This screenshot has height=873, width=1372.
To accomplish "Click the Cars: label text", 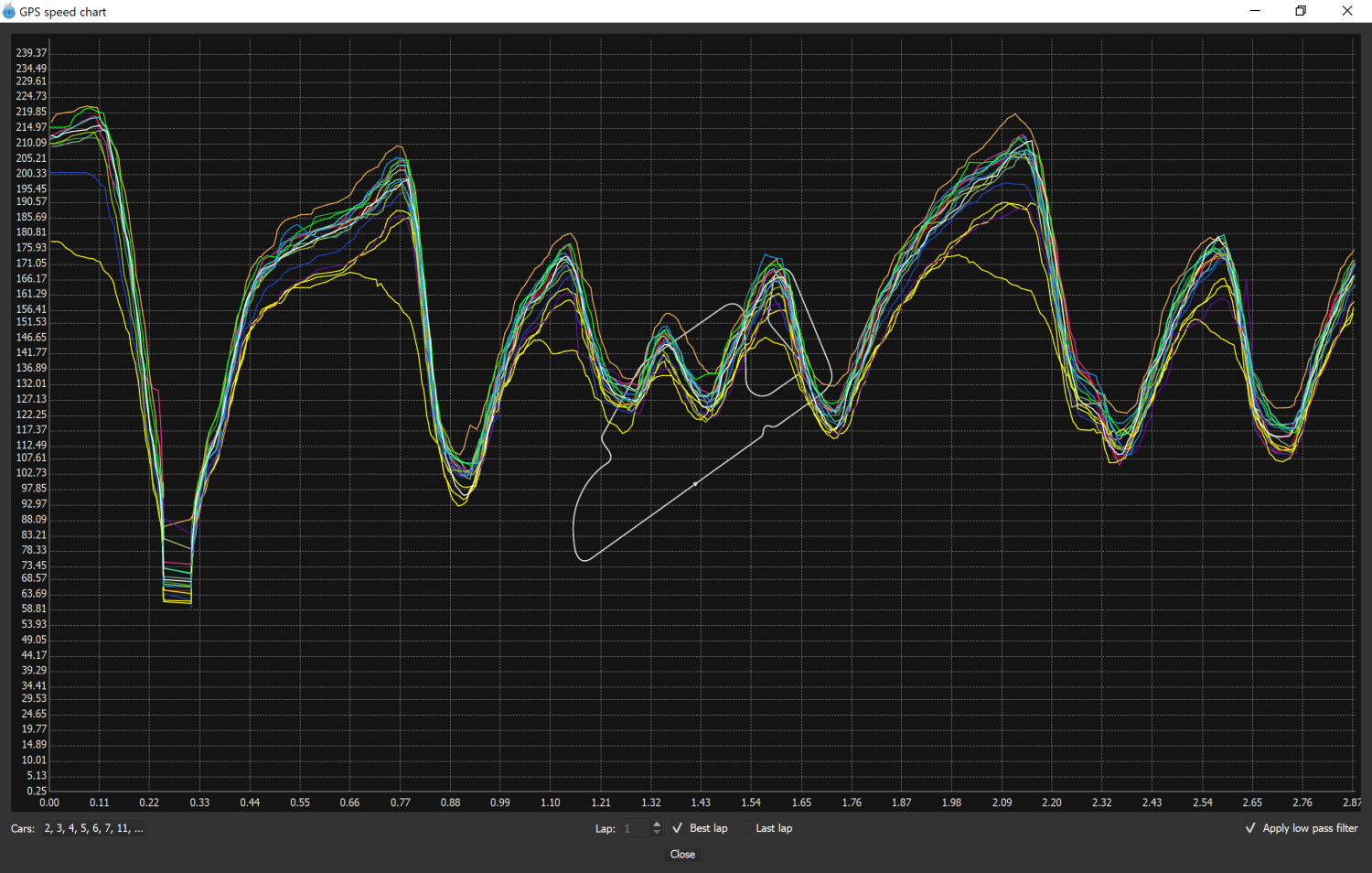I will click(23, 828).
